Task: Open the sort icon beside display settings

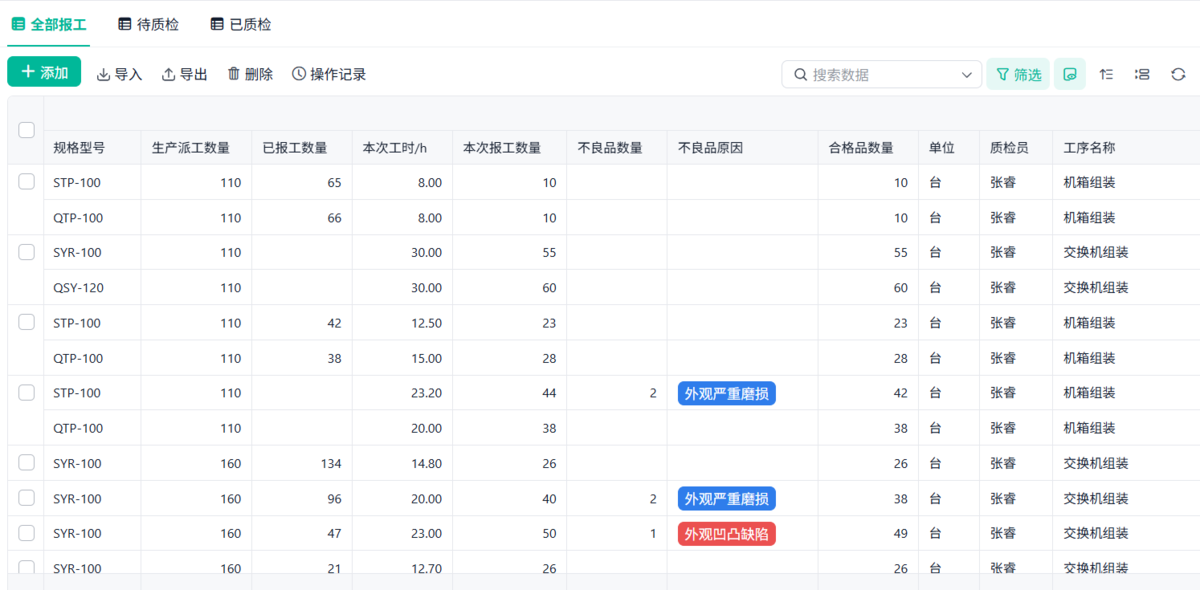Action: tap(1106, 74)
